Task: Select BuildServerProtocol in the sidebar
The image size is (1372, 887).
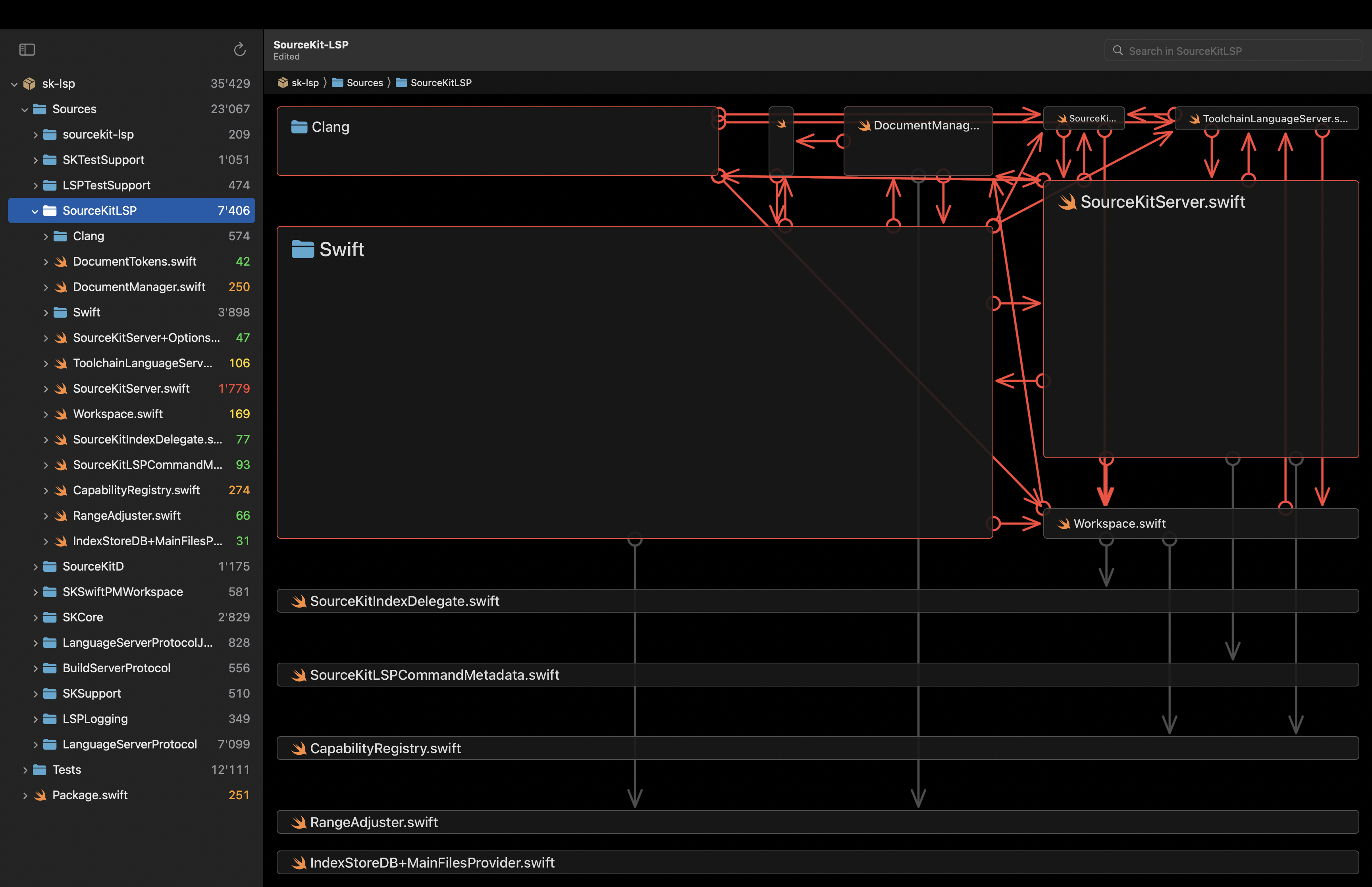Action: click(131, 668)
